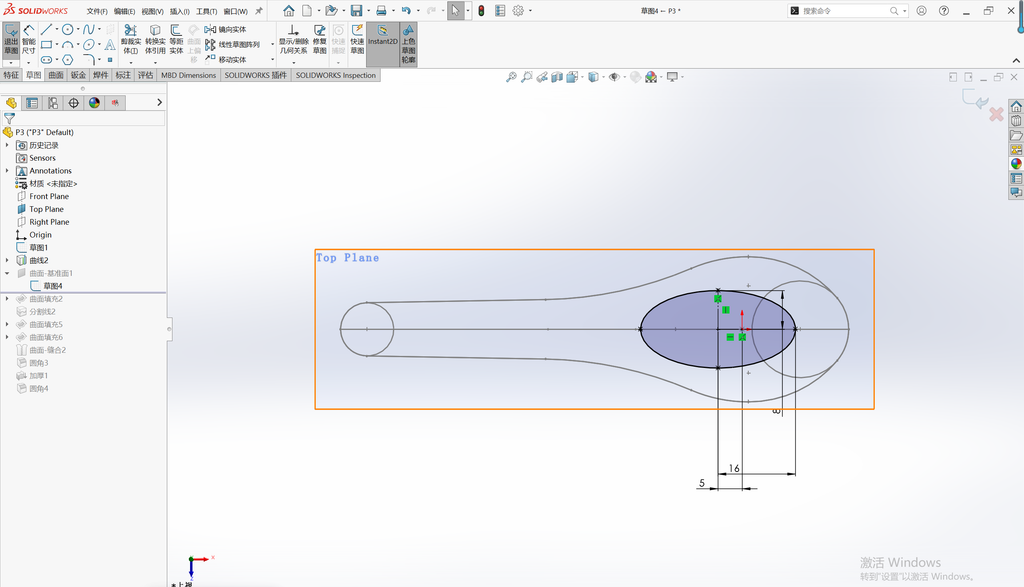Expand the 历史记录 tree node
Screen dimensions: 1024x587
(x=7, y=145)
